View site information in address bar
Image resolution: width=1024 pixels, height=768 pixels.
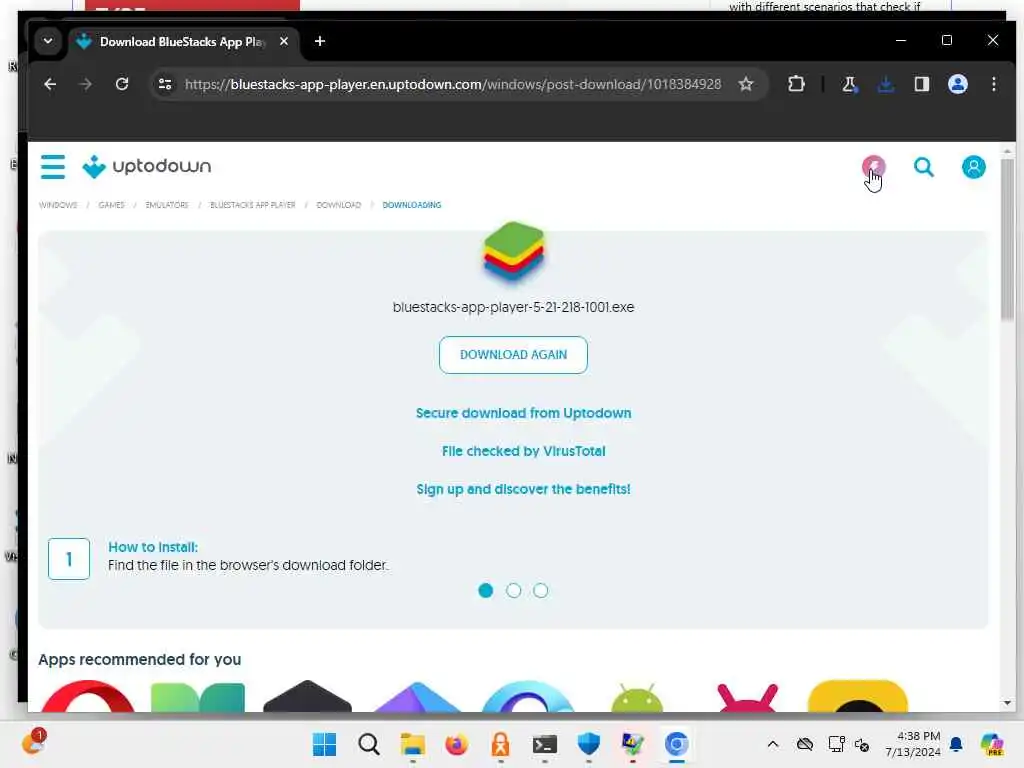pyautogui.click(x=165, y=84)
